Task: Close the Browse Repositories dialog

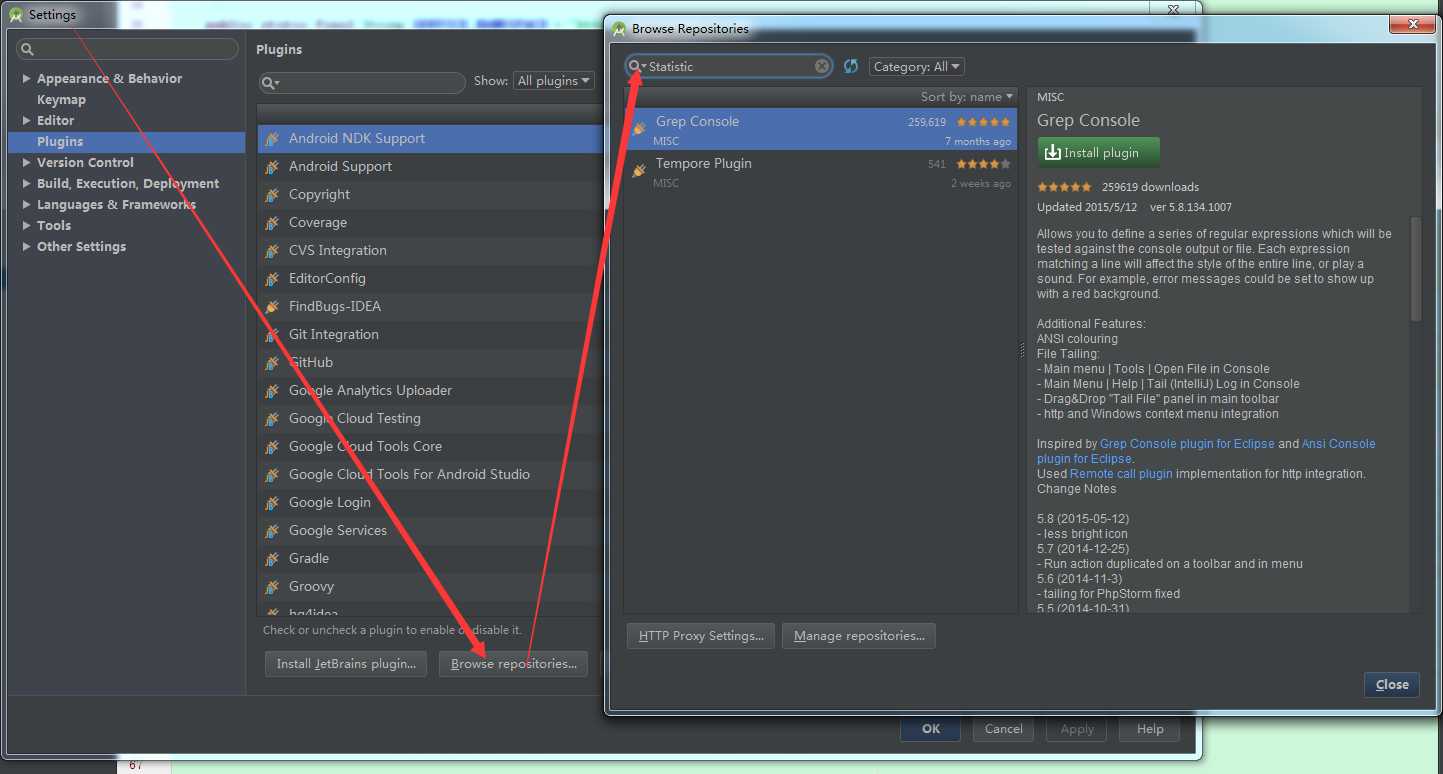Action: pos(1392,685)
